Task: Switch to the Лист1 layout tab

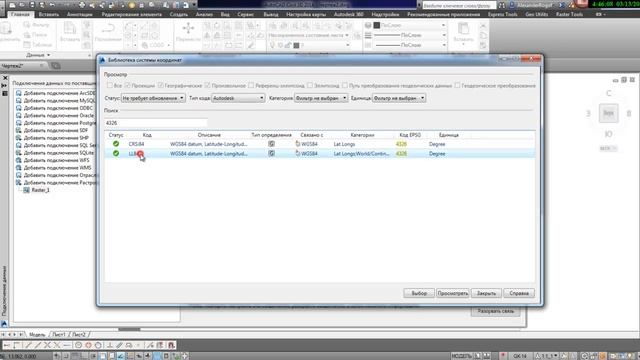Action: (x=59, y=335)
